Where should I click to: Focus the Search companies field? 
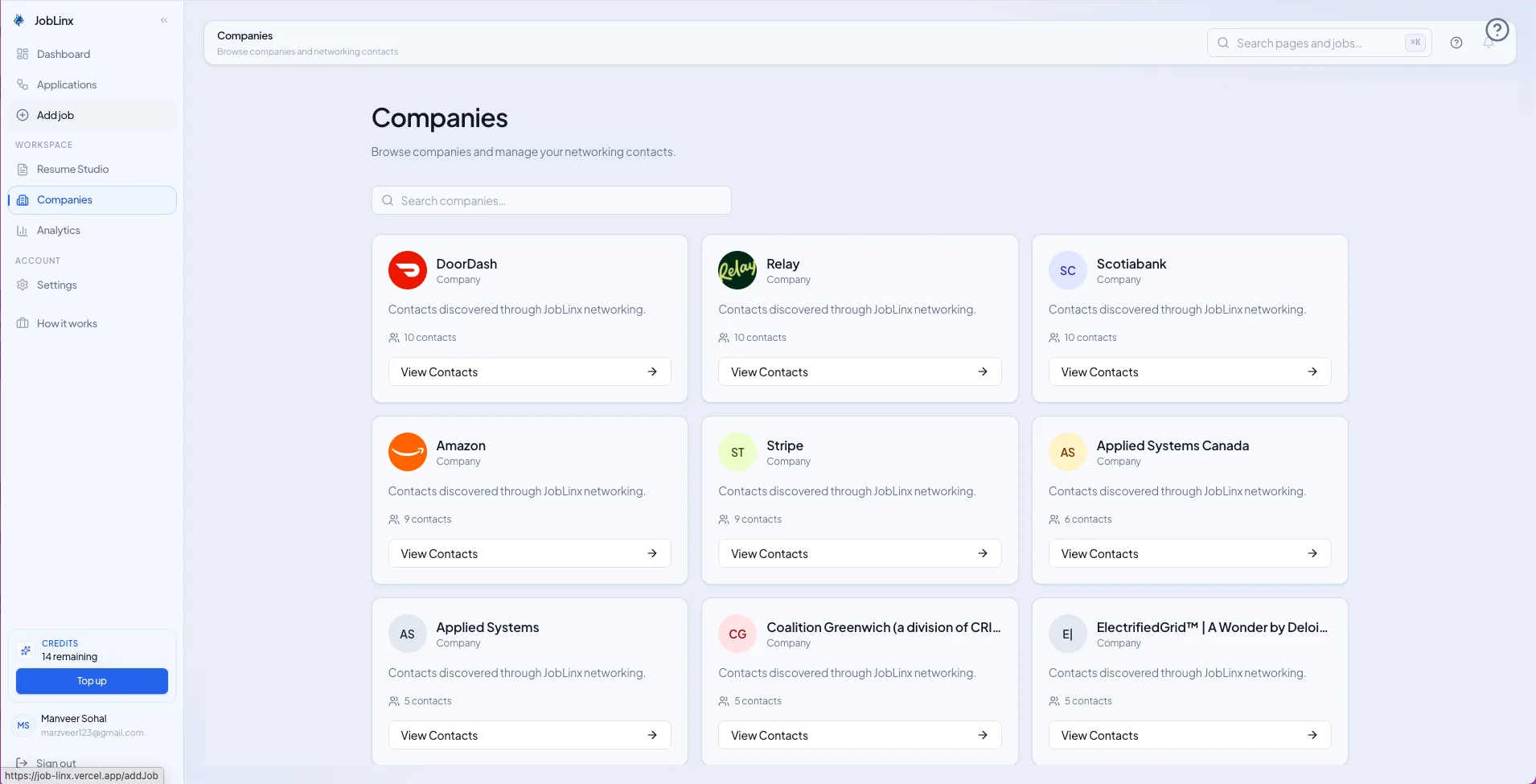[x=551, y=200]
